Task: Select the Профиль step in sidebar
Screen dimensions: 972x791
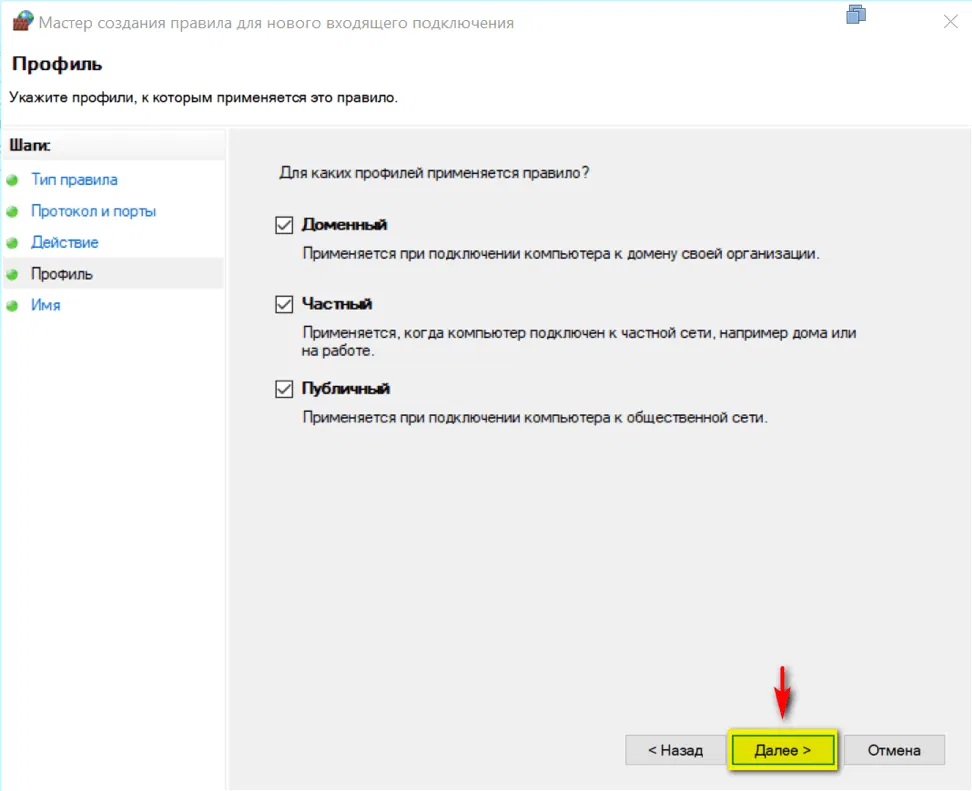Action: (62, 273)
